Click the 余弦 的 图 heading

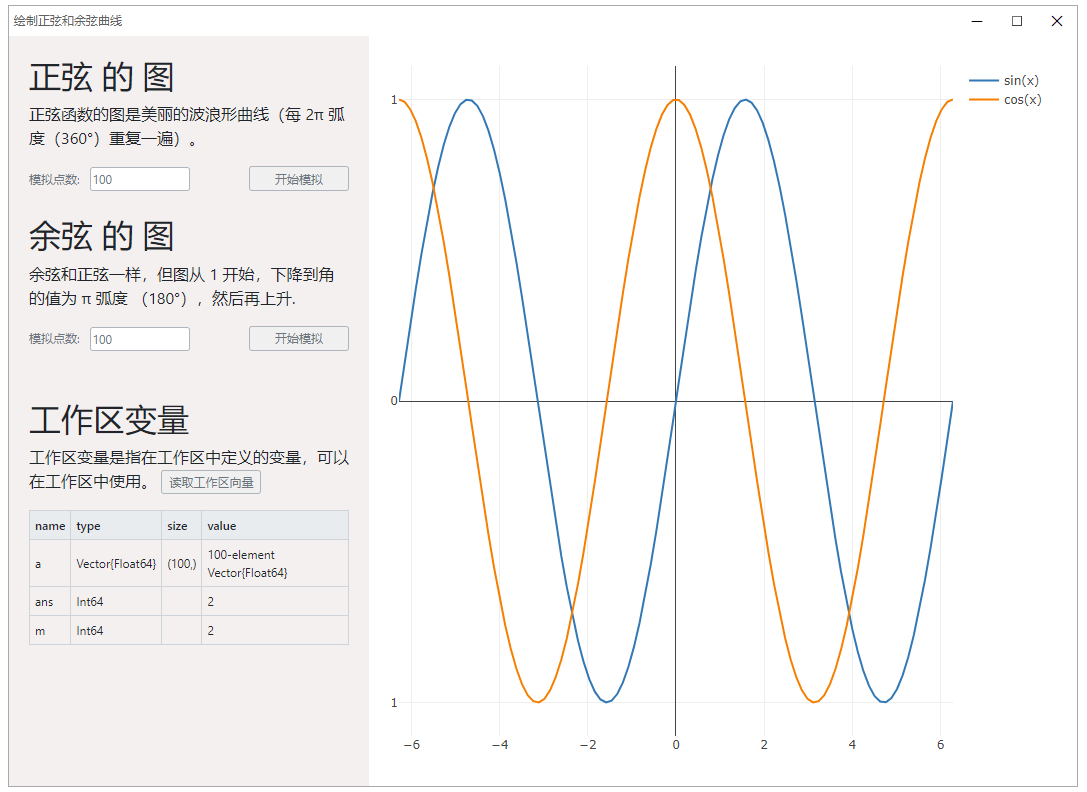coord(101,236)
